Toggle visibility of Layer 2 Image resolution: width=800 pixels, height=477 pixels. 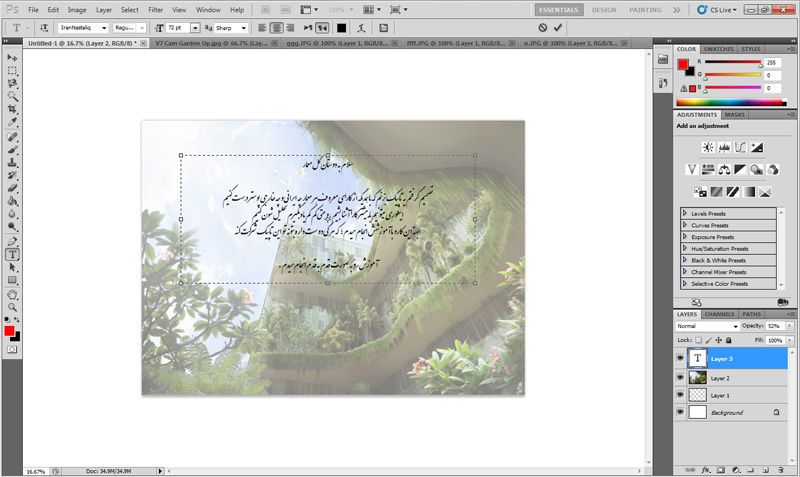[680, 377]
